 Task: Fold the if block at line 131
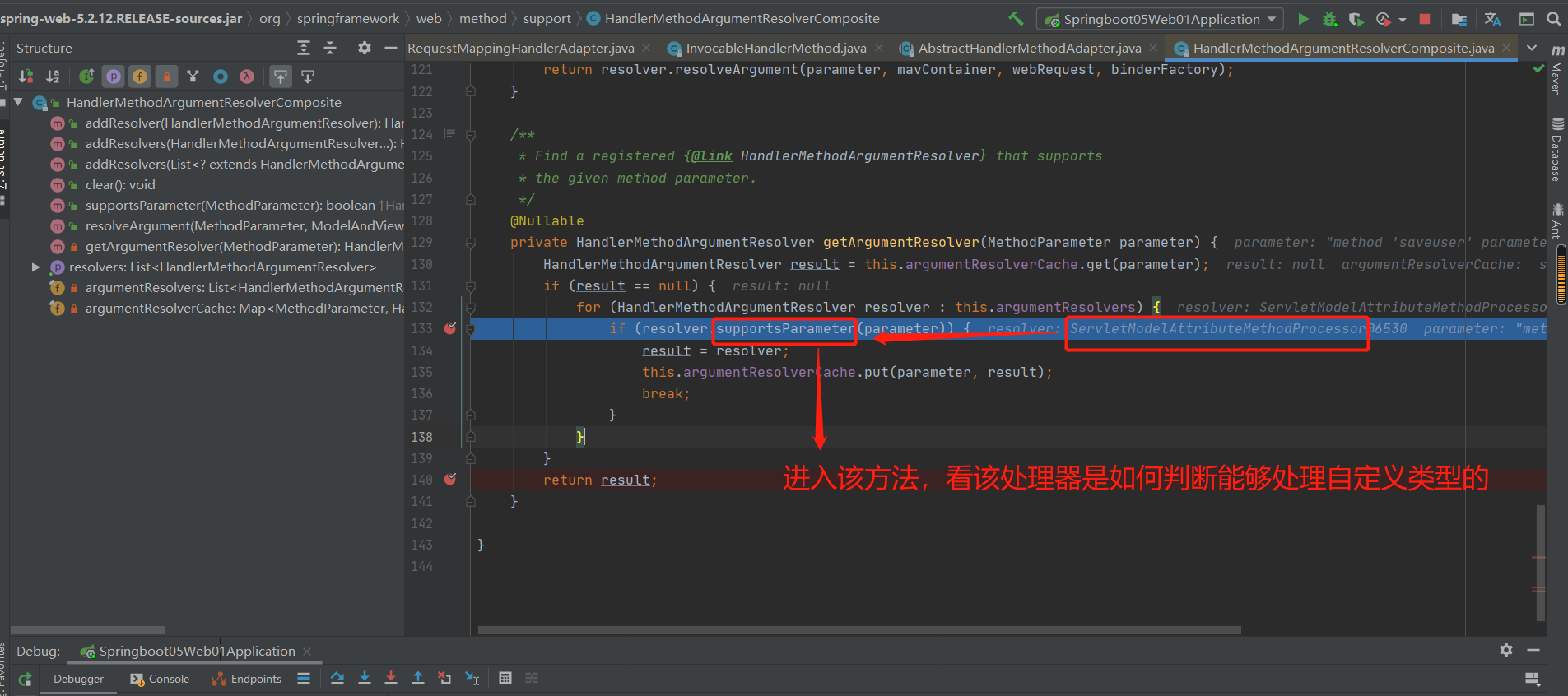tap(471, 285)
